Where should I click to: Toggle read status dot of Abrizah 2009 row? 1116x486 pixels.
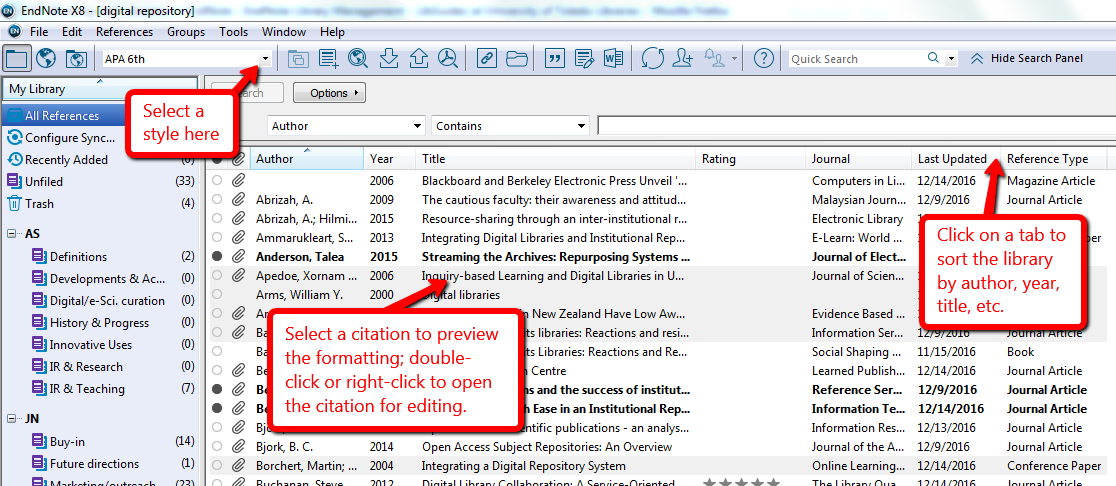click(x=217, y=200)
